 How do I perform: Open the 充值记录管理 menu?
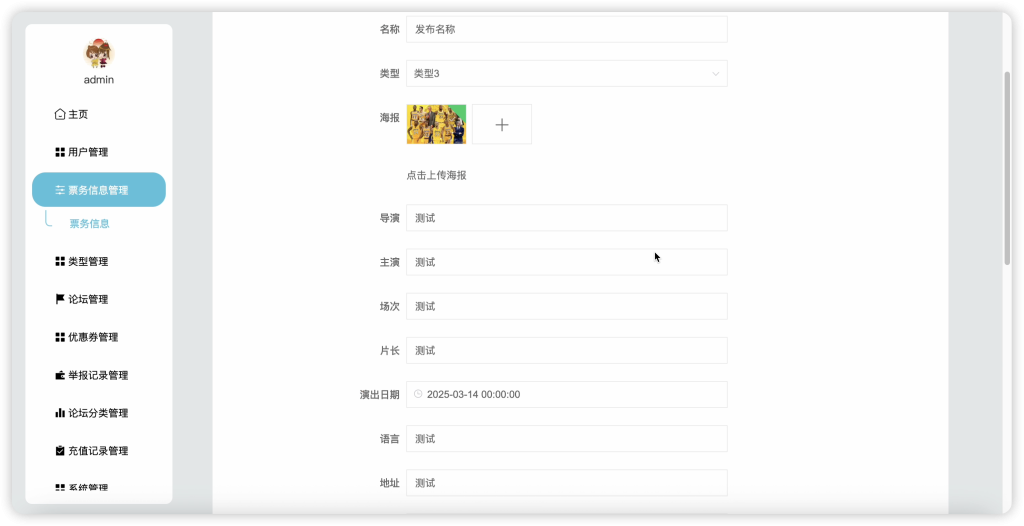tap(99, 451)
